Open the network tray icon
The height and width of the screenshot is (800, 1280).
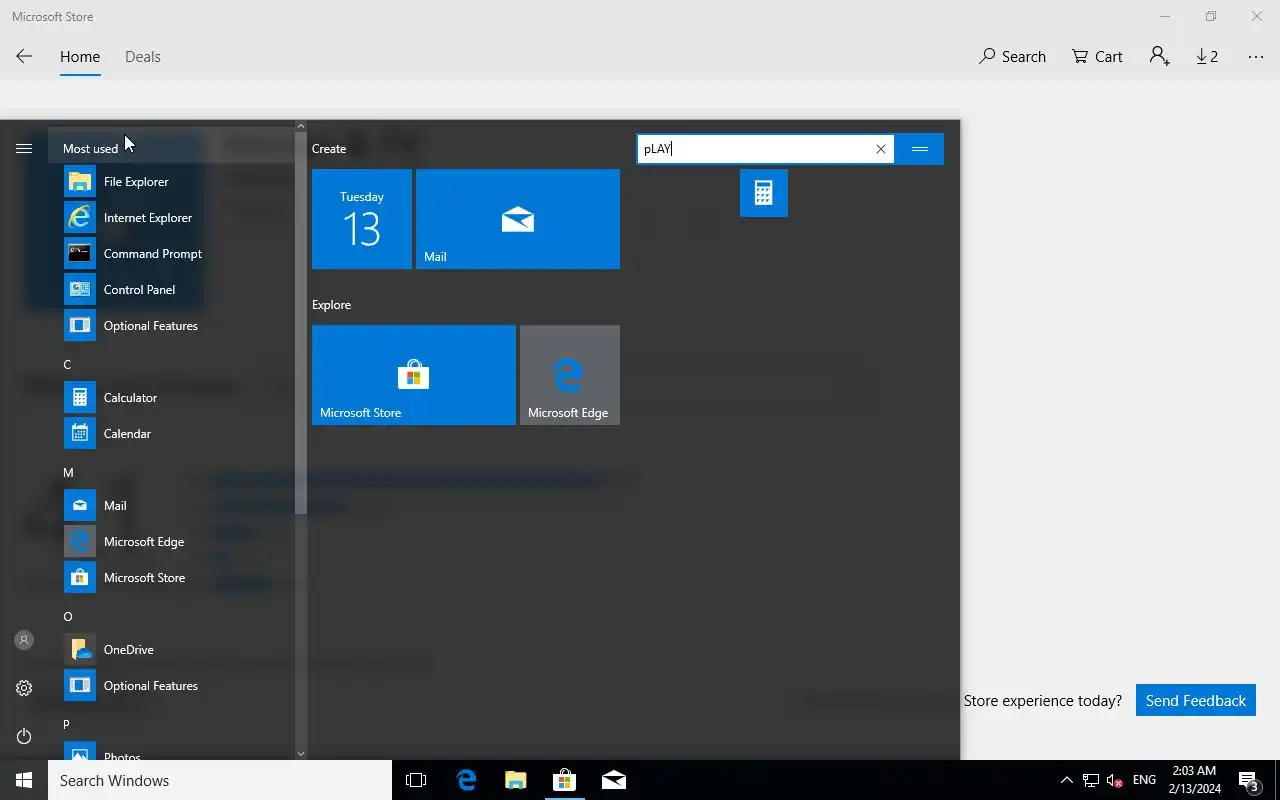[1091, 780]
